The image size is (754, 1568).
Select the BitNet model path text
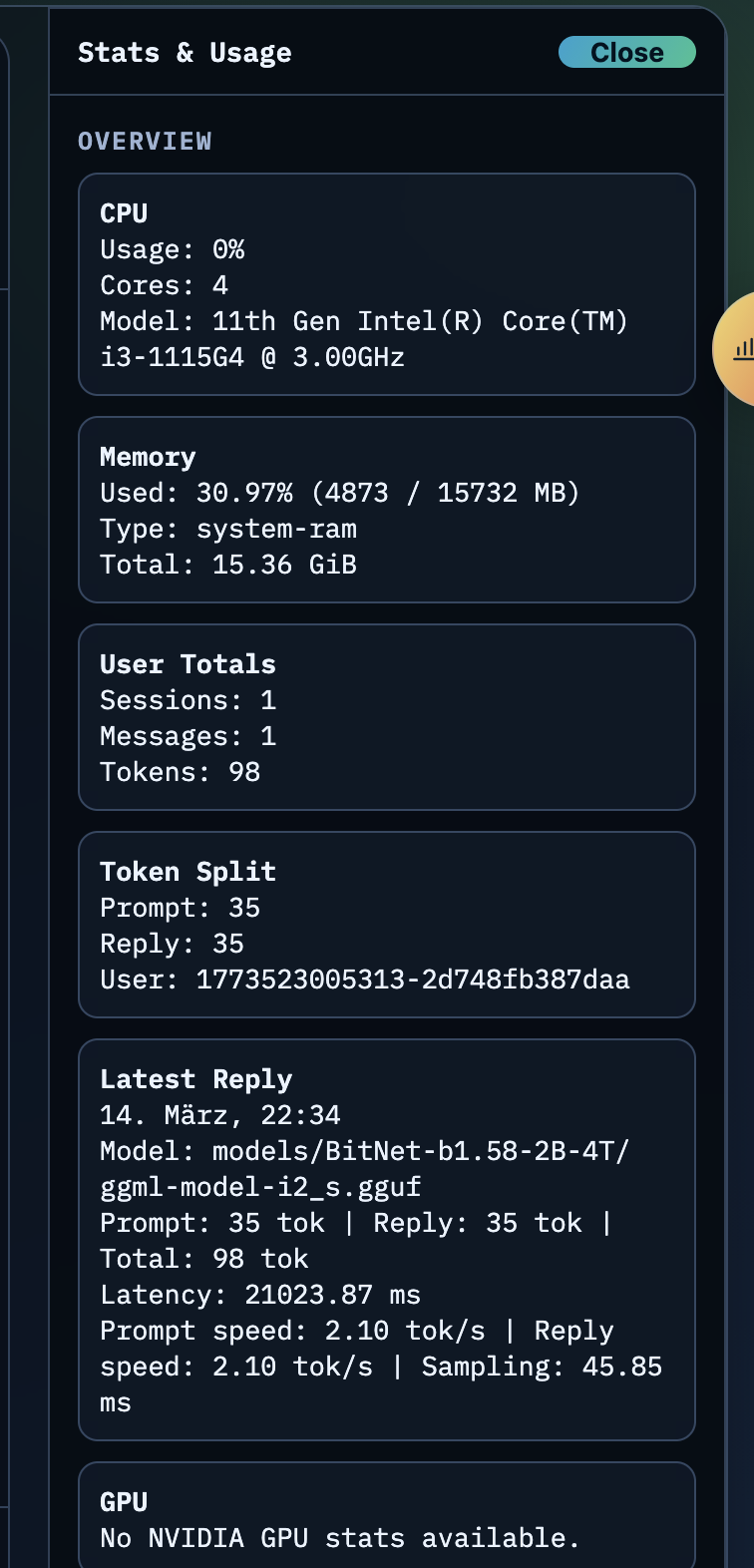point(364,1169)
